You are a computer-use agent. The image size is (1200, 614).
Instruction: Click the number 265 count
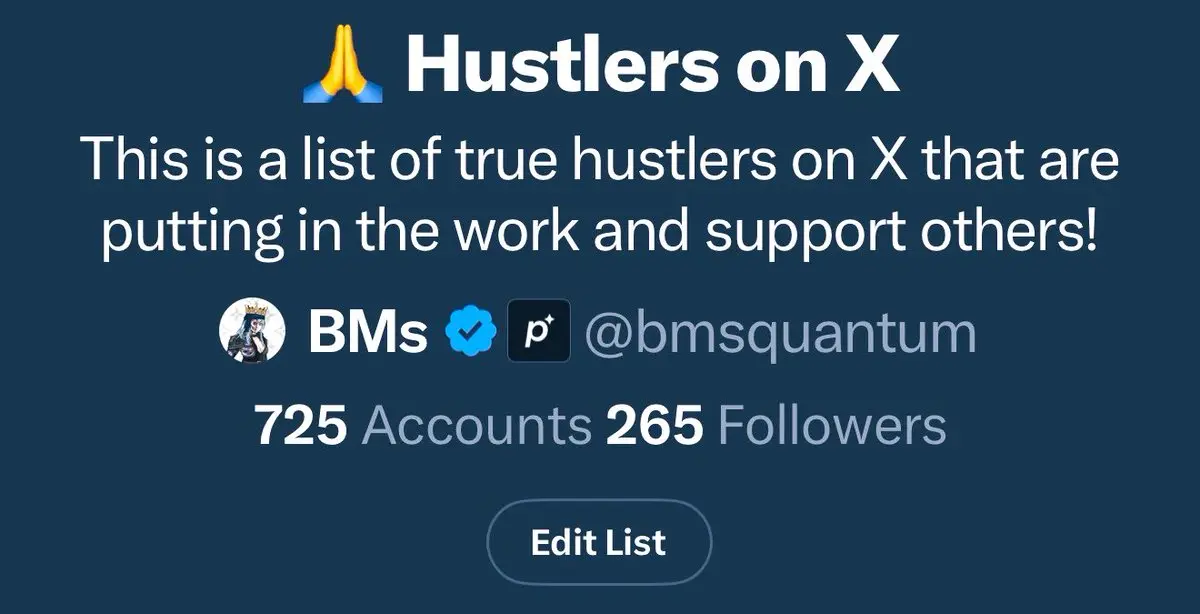click(654, 426)
